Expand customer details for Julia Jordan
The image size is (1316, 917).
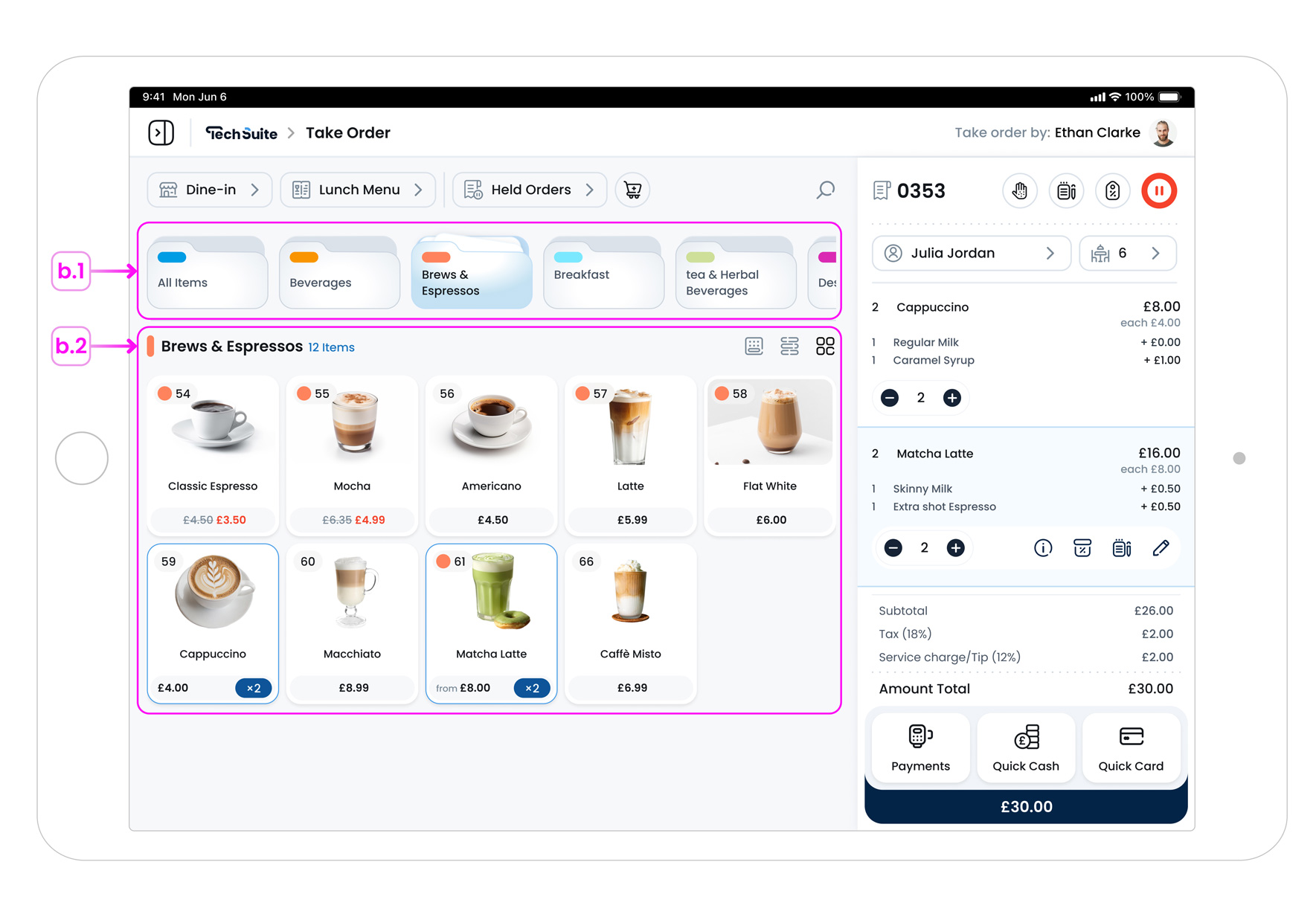pyautogui.click(x=971, y=253)
